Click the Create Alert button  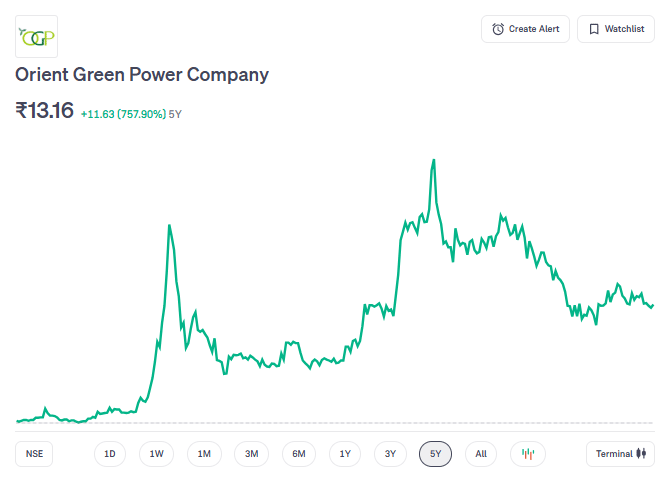[525, 29]
